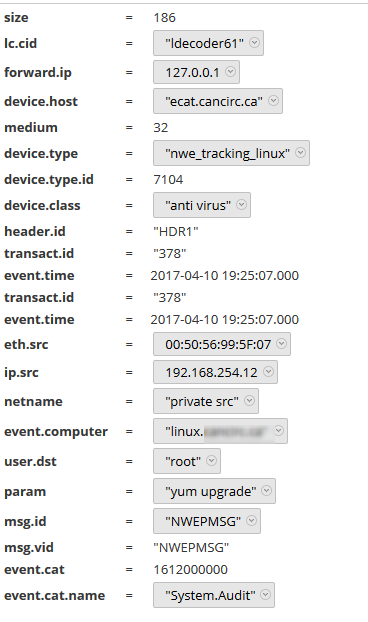Image resolution: width=368 pixels, height=622 pixels.
Task: Click the arrow icon on event.computer value
Action: tap(279, 430)
